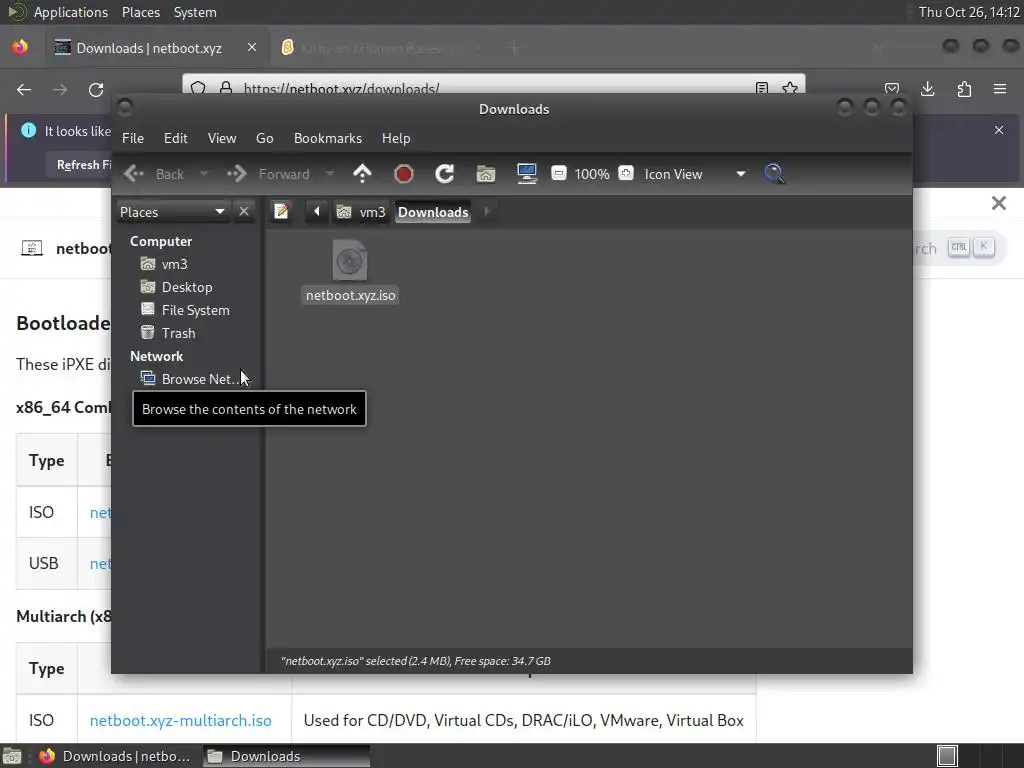Click the site lock icon in address bar
The height and width of the screenshot is (768, 1024).
coord(226,88)
